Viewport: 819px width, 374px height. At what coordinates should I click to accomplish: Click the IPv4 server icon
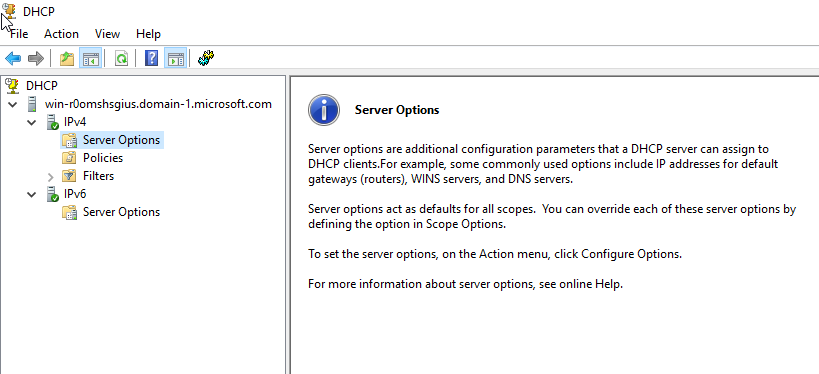coord(52,122)
